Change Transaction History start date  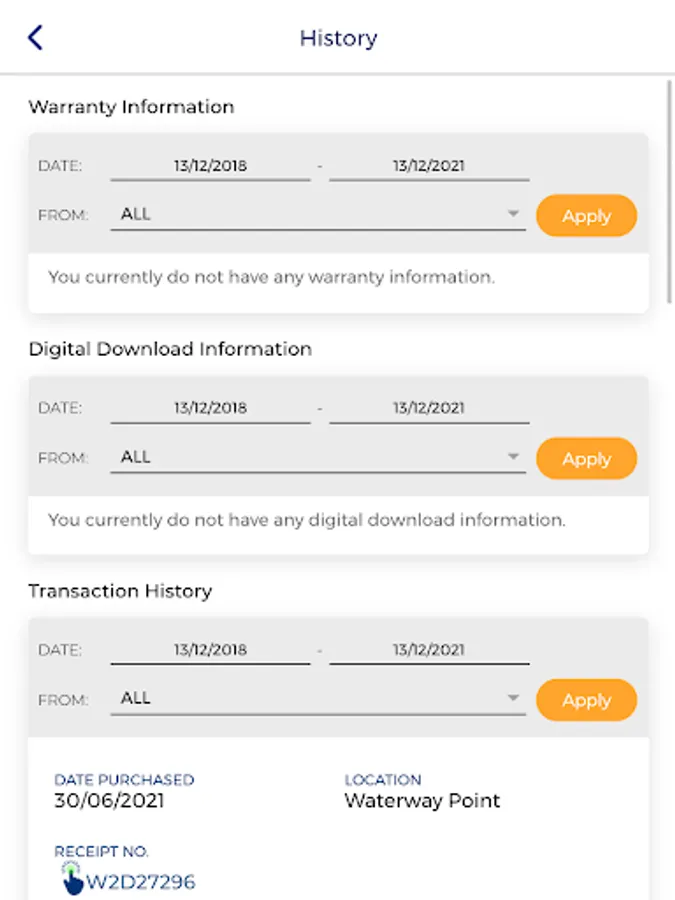tap(210, 650)
